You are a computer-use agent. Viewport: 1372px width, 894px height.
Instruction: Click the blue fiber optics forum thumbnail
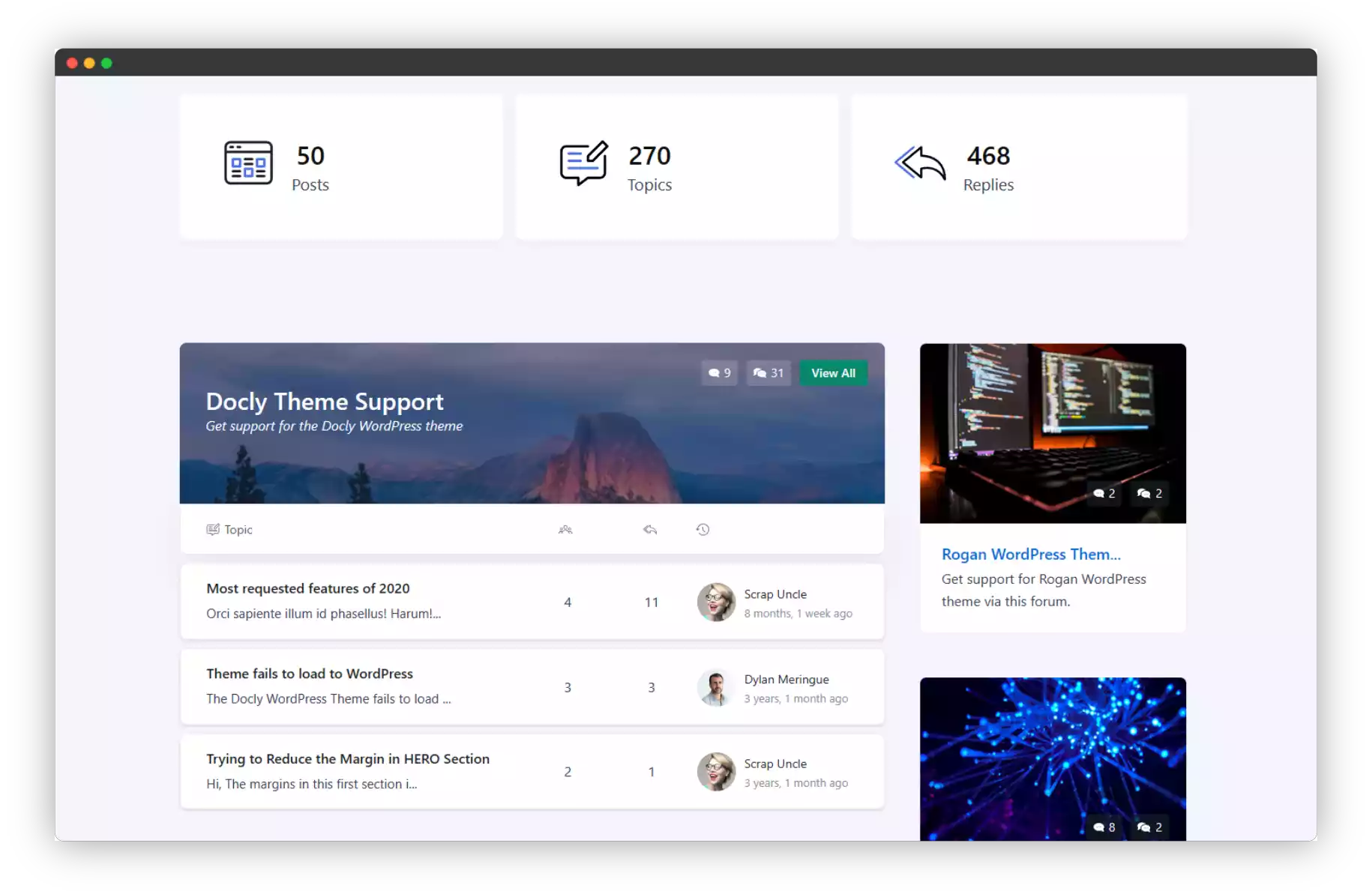1053,759
